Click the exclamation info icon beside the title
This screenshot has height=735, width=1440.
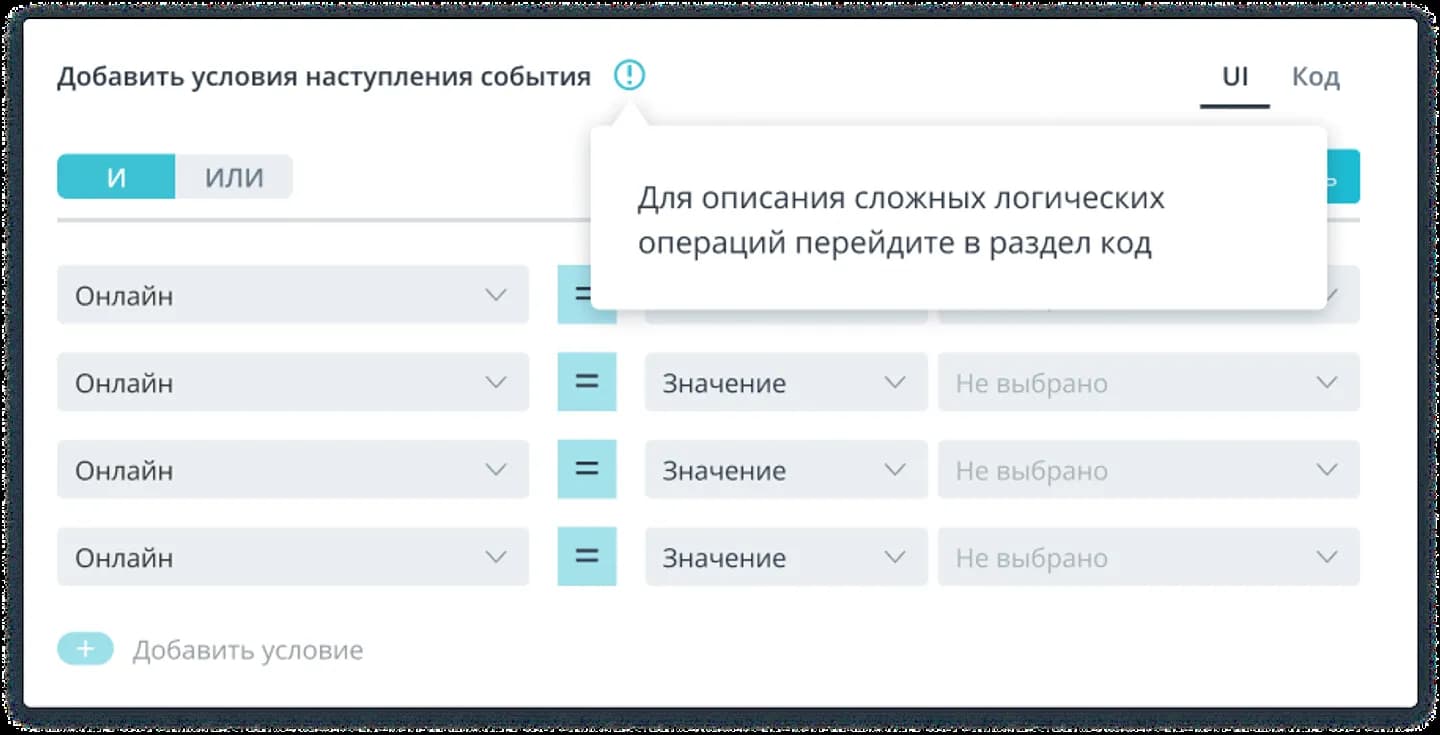click(629, 75)
